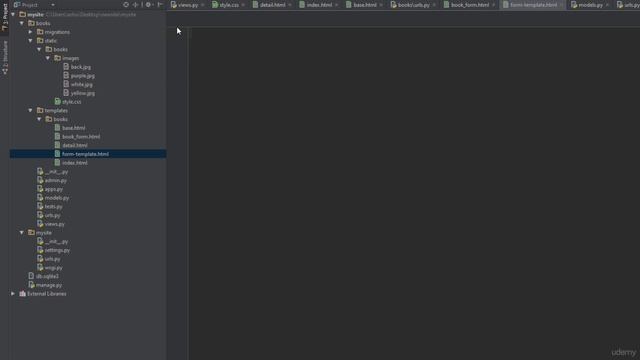Click the form-template.html file icon in tree
The width and height of the screenshot is (640, 360).
[x=58, y=154]
